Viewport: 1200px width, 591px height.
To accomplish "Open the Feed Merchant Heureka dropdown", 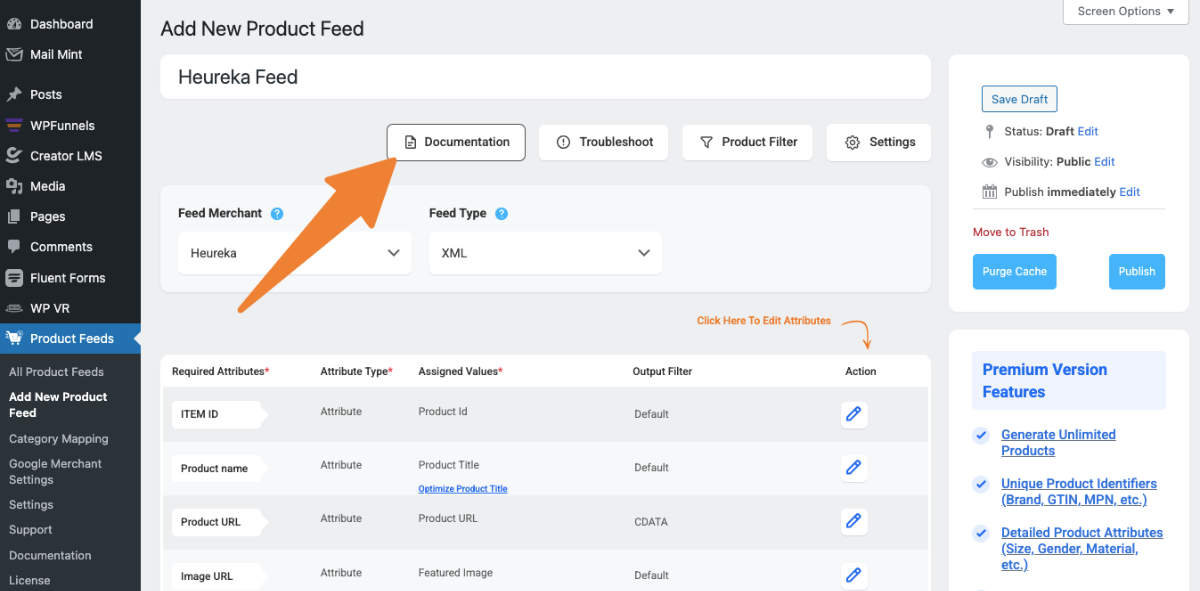I will point(295,253).
